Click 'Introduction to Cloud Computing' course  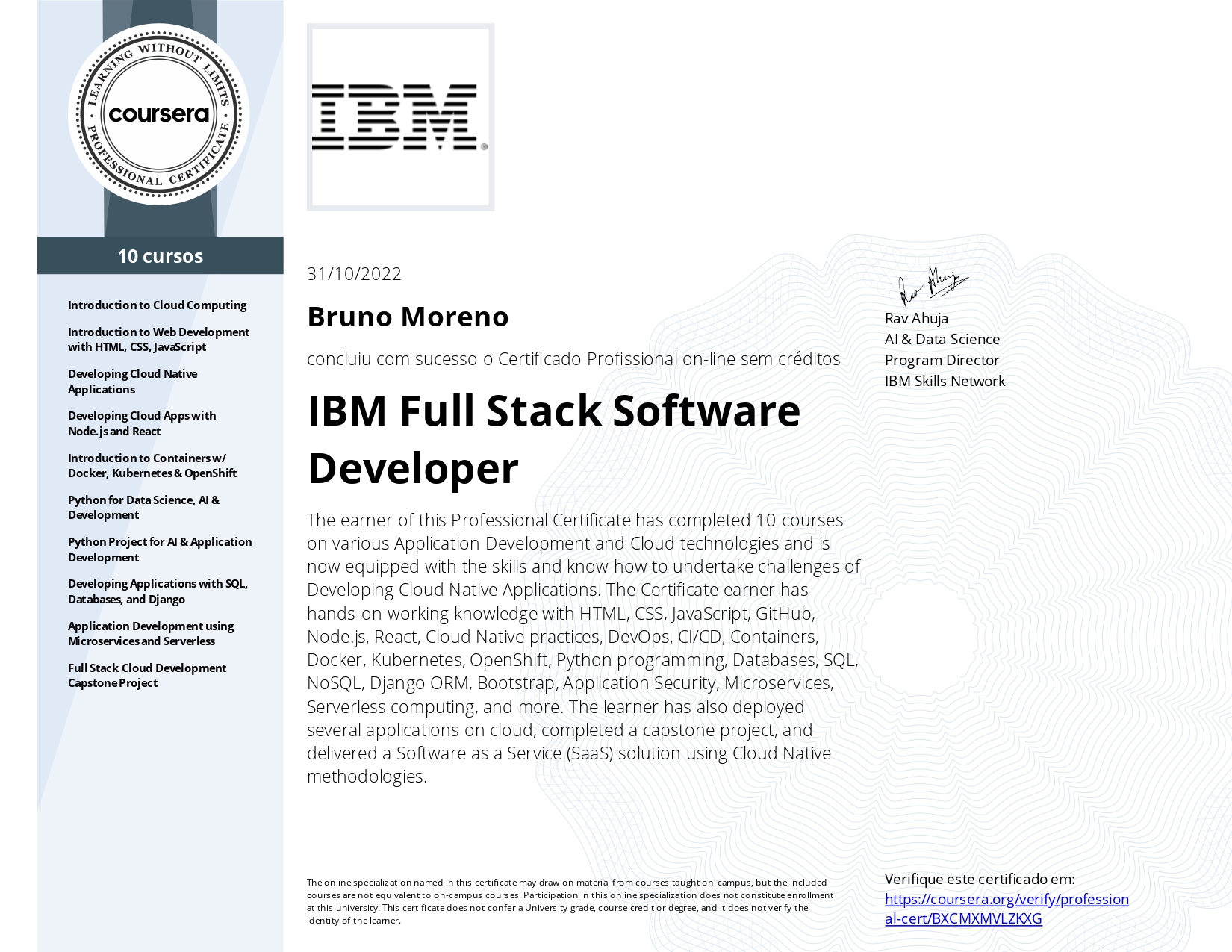pos(157,305)
